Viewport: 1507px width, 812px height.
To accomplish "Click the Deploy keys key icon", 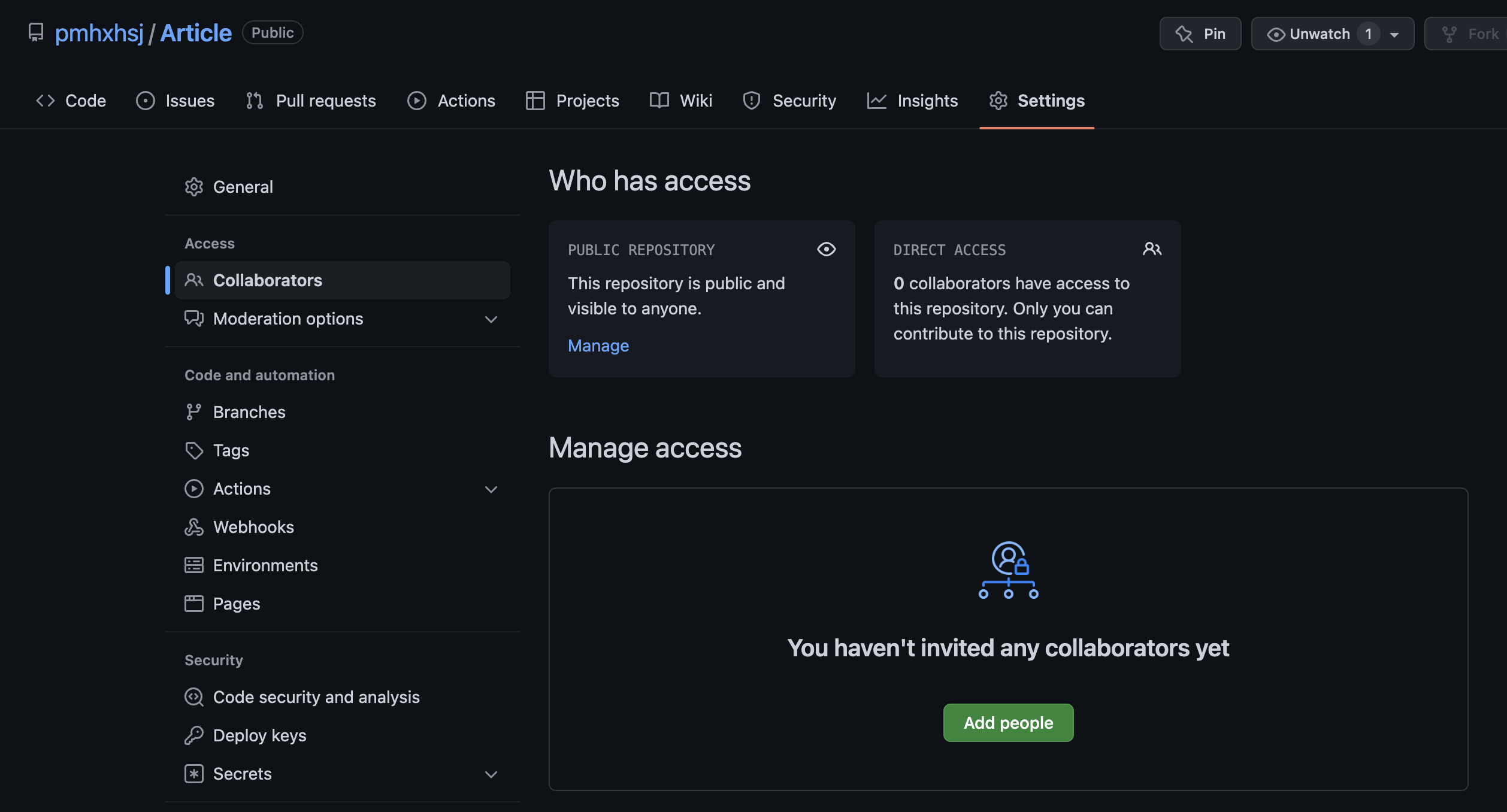I will pyautogui.click(x=193, y=735).
